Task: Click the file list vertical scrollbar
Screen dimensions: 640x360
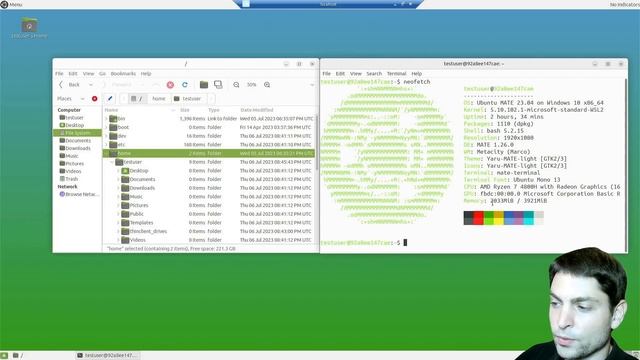Action: [317, 143]
